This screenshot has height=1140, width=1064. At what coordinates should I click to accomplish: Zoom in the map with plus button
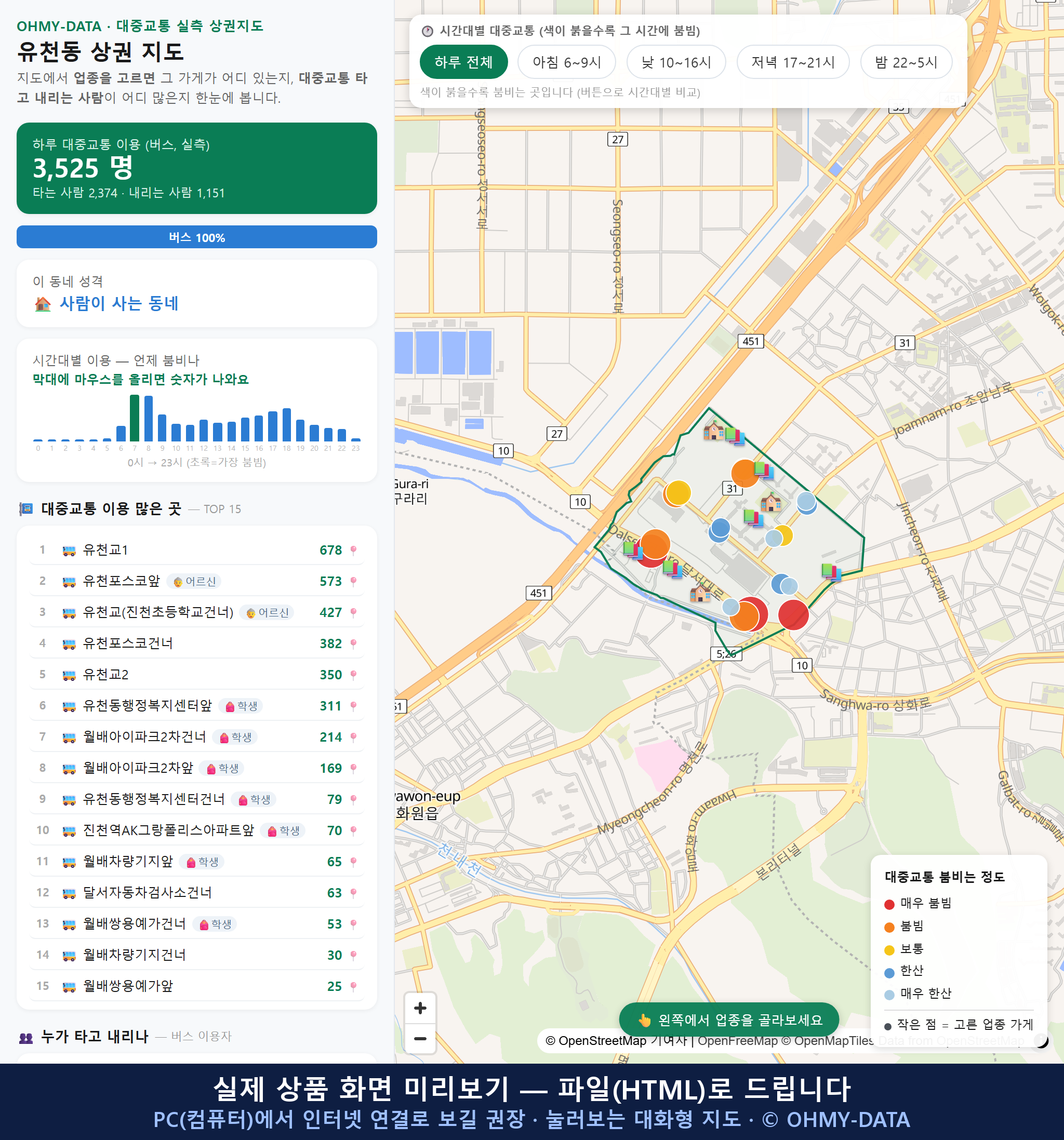[x=420, y=1008]
